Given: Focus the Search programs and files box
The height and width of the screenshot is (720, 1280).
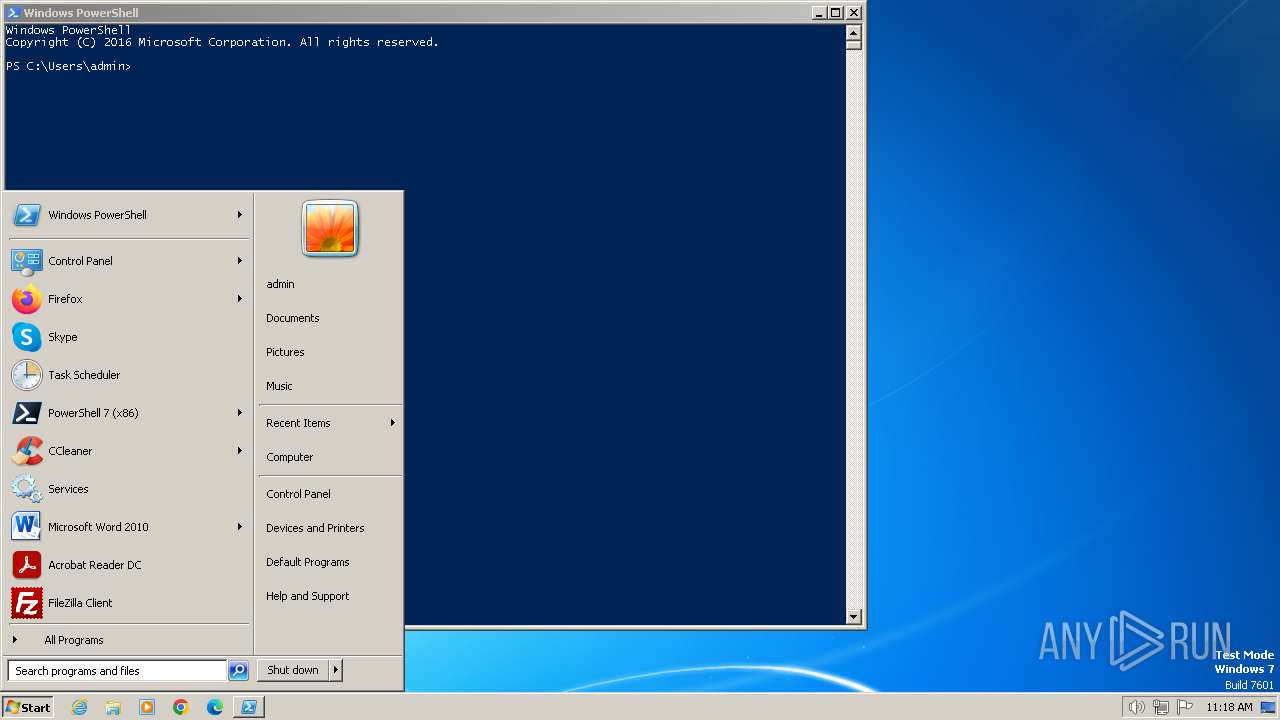Looking at the screenshot, I should pyautogui.click(x=118, y=671).
